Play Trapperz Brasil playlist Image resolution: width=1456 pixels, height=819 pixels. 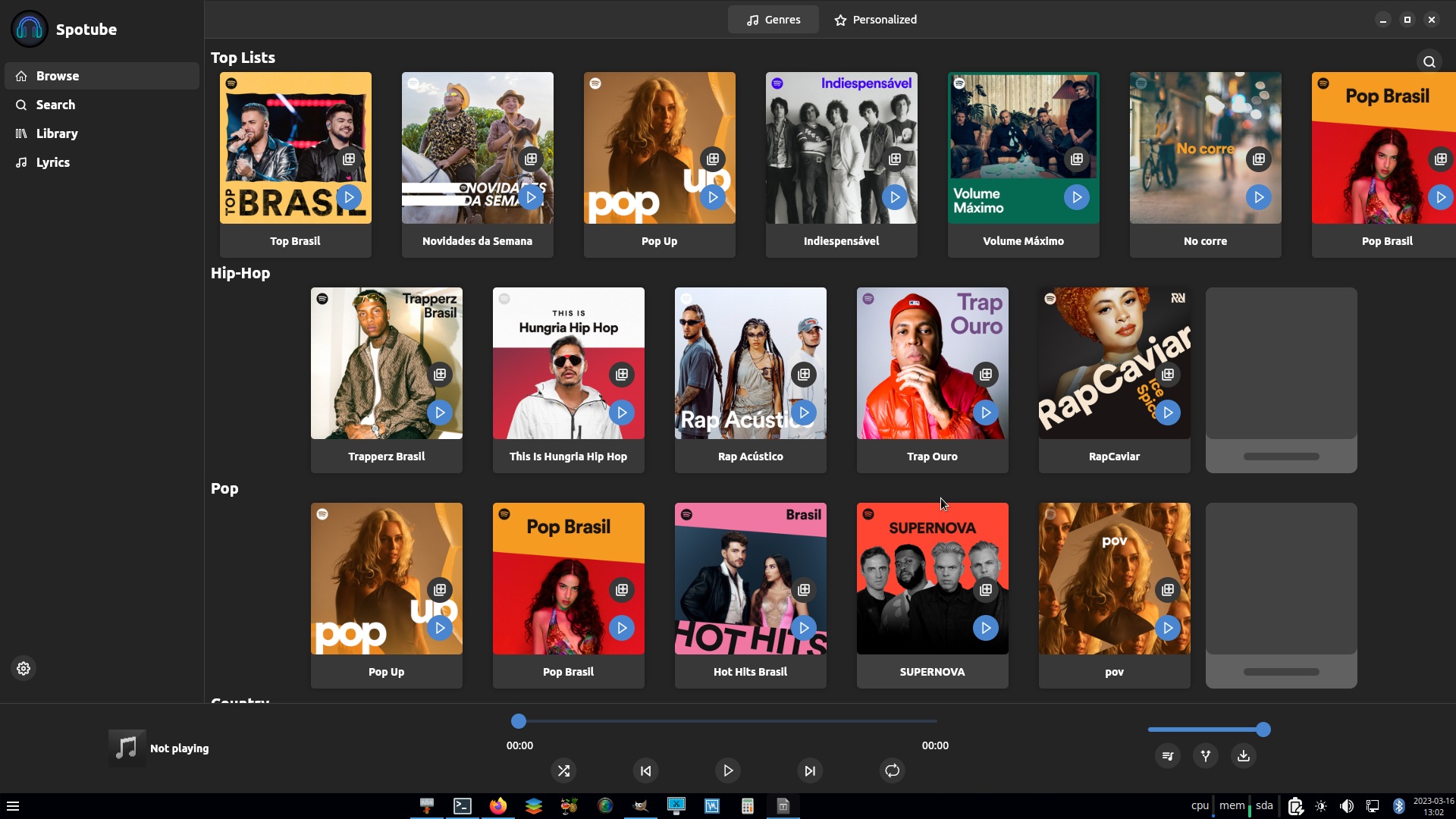tap(440, 413)
